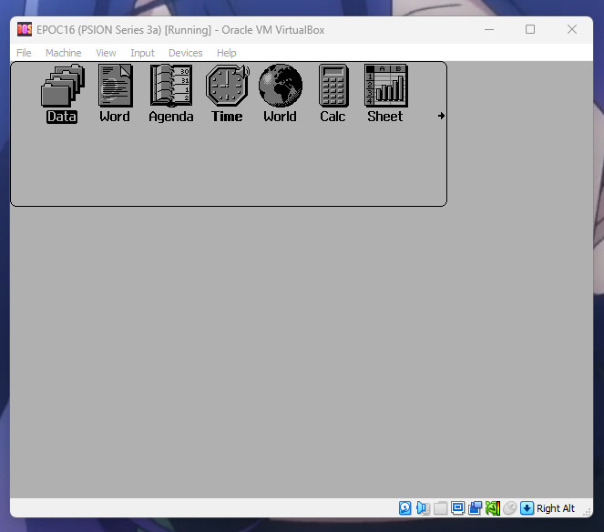The image size is (604, 532).
Task: Select the highlighted Data label
Action: 62,116
